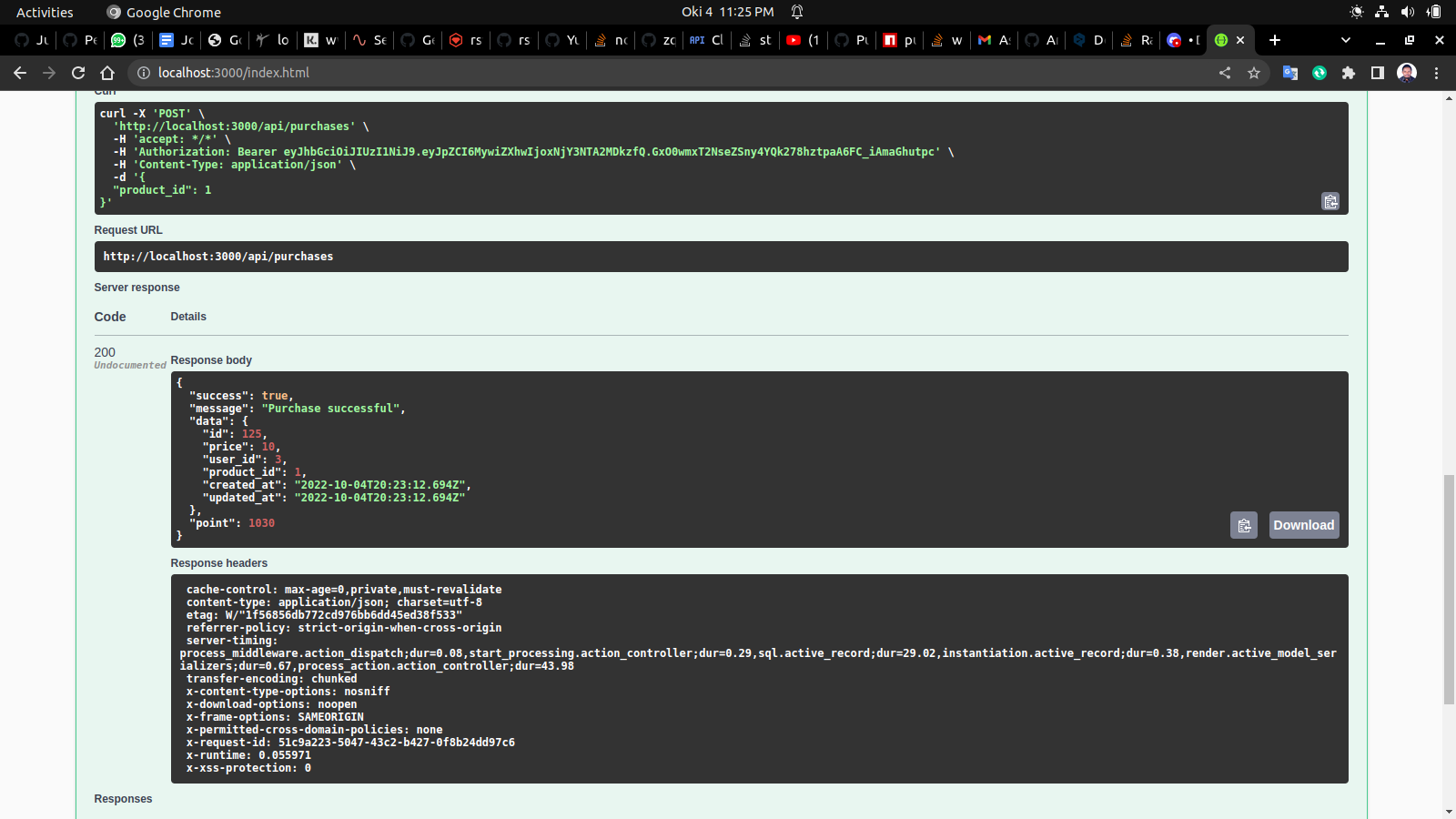This screenshot has width=1456, height=819.
Task: Switch to the npm tab
Action: (x=900, y=40)
